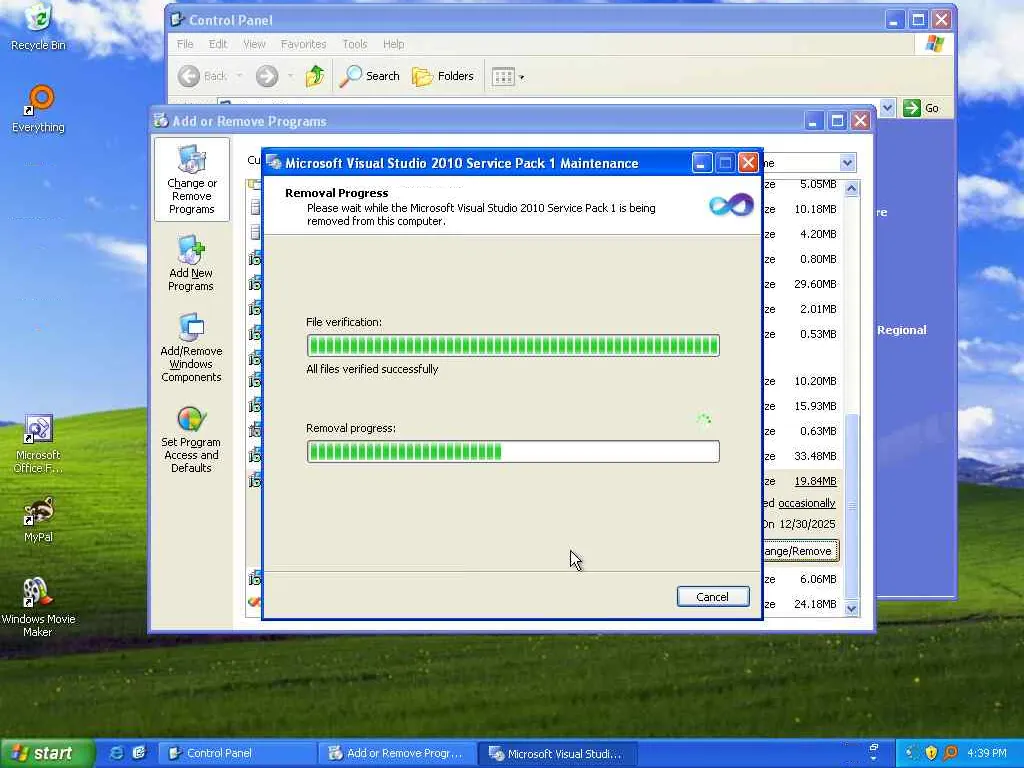
Task: Open the Microsoft Office desktop shortcut
Action: pos(38,444)
